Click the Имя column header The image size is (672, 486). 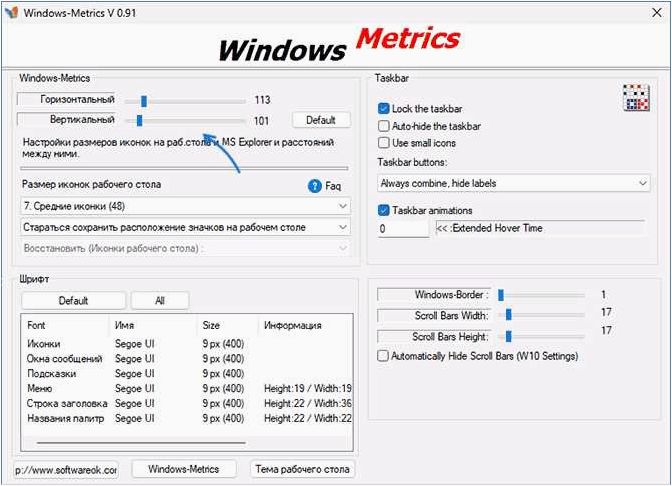(153, 325)
